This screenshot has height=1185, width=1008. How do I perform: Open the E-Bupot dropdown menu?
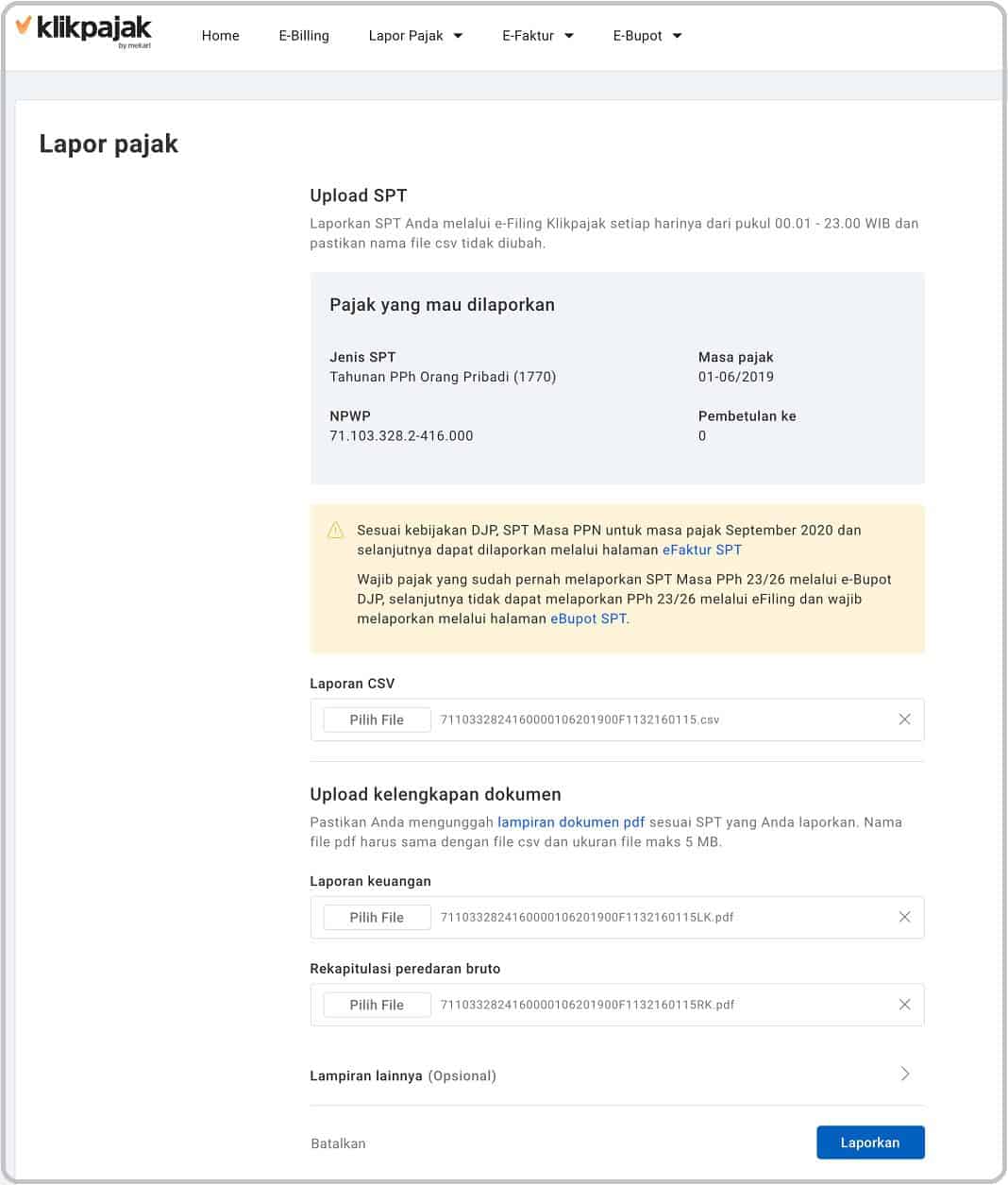647,36
